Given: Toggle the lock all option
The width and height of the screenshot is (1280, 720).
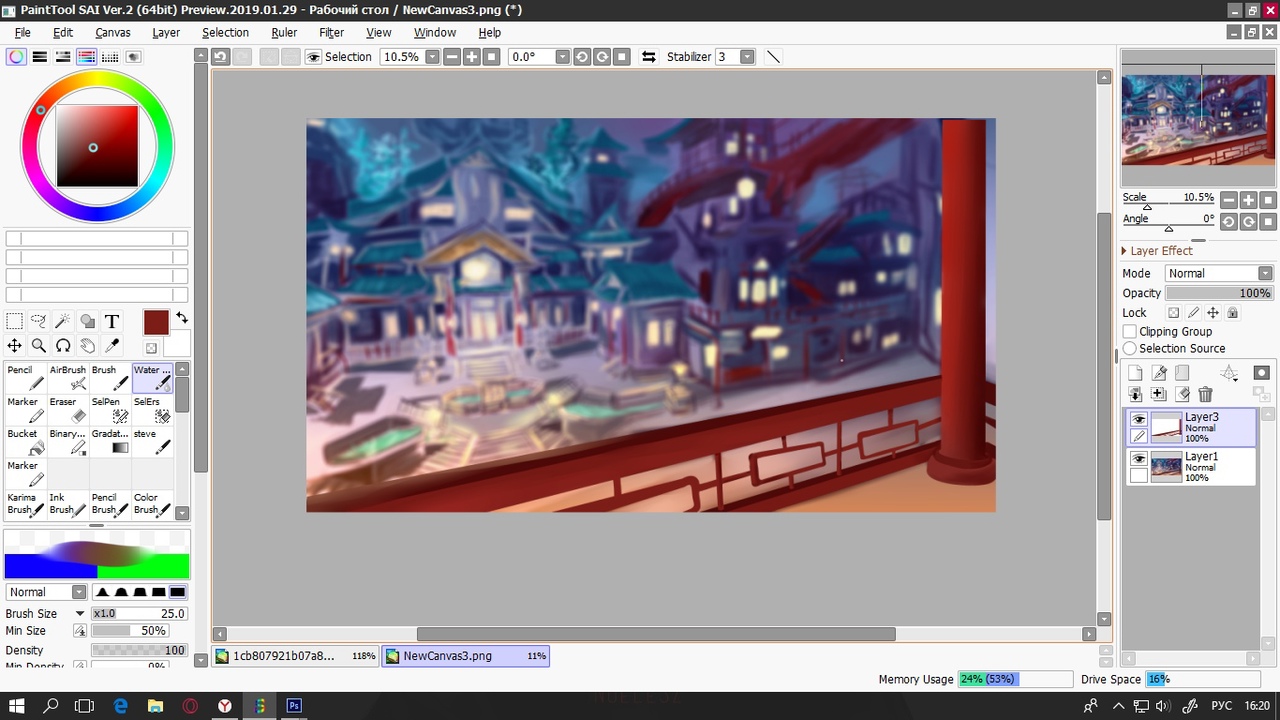Looking at the screenshot, I should (x=1232, y=313).
